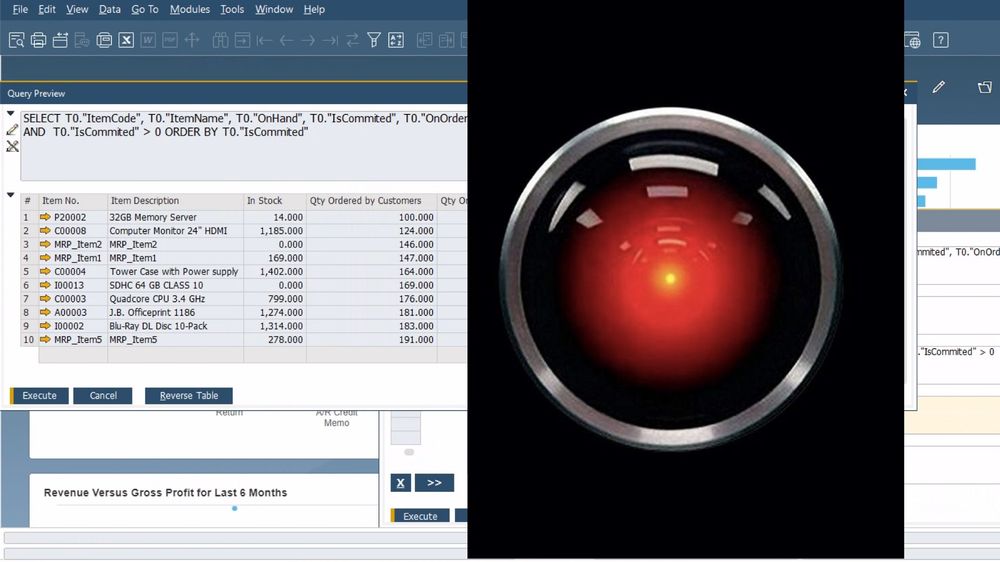The image size is (1000, 562).
Task: Click the Send SMS toolbar icon
Action: (82, 40)
